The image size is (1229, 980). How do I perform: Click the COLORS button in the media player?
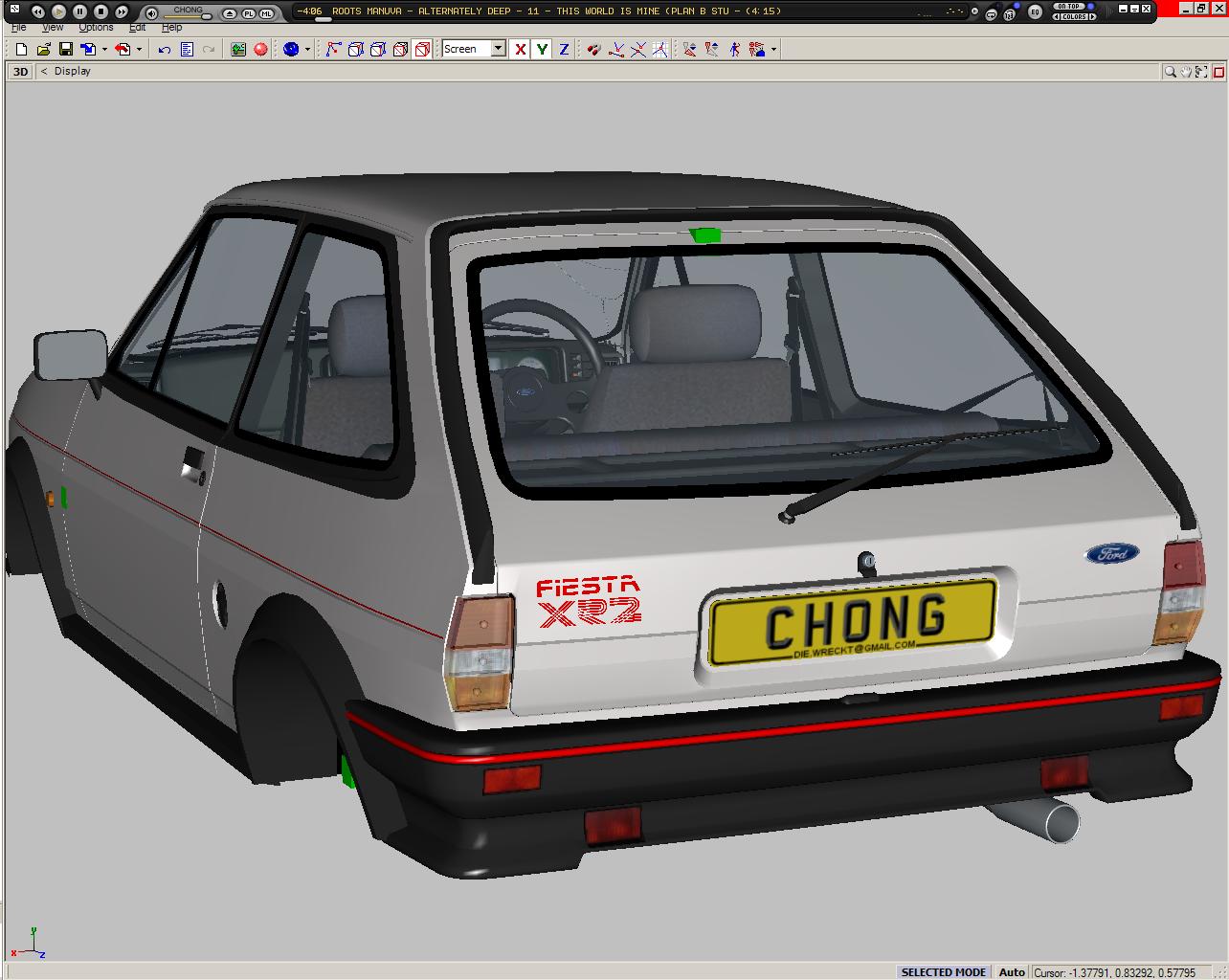click(x=1072, y=17)
